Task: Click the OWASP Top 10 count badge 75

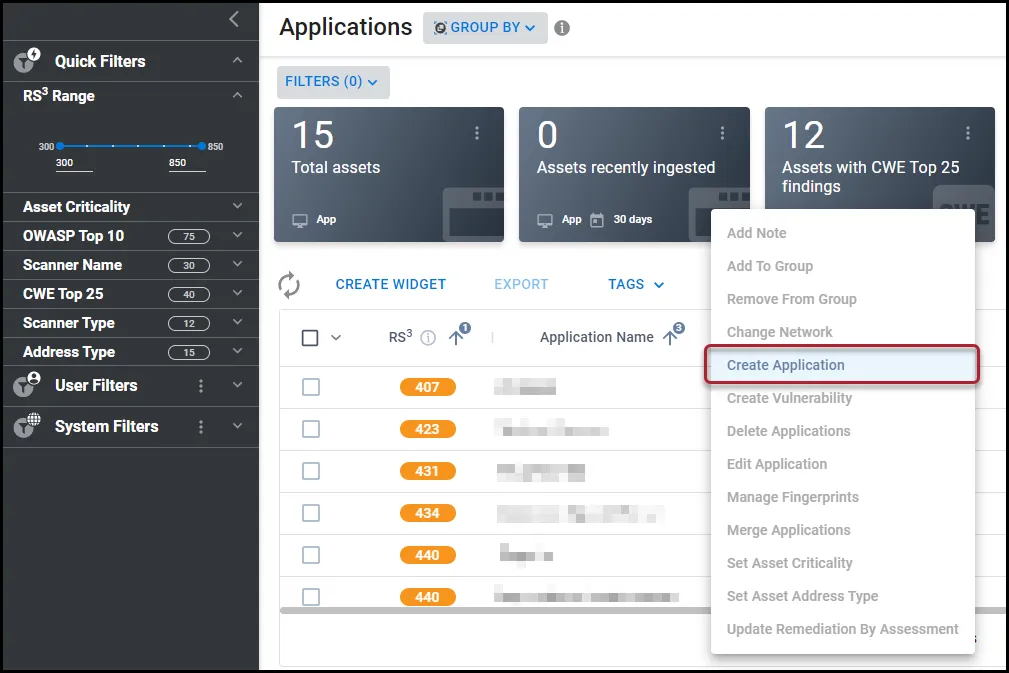Action: coord(189,236)
